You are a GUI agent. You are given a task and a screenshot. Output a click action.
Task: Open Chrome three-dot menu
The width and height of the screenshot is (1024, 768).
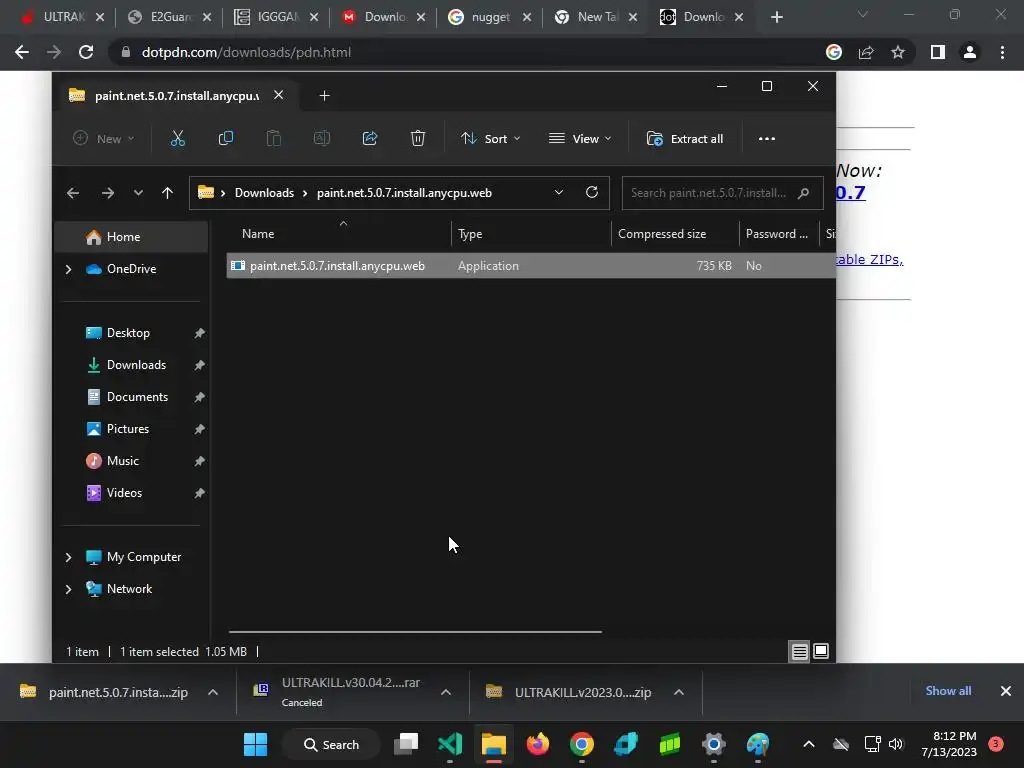(1002, 52)
